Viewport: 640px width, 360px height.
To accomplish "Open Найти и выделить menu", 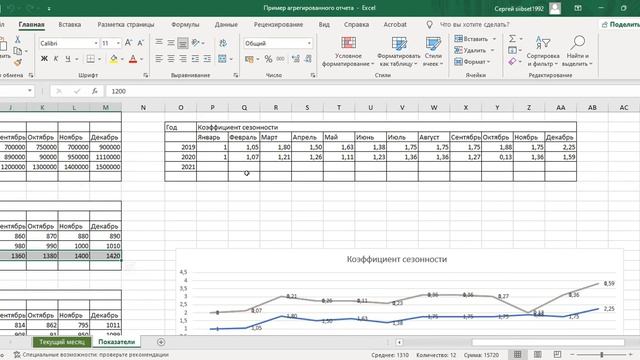I will click(577, 51).
